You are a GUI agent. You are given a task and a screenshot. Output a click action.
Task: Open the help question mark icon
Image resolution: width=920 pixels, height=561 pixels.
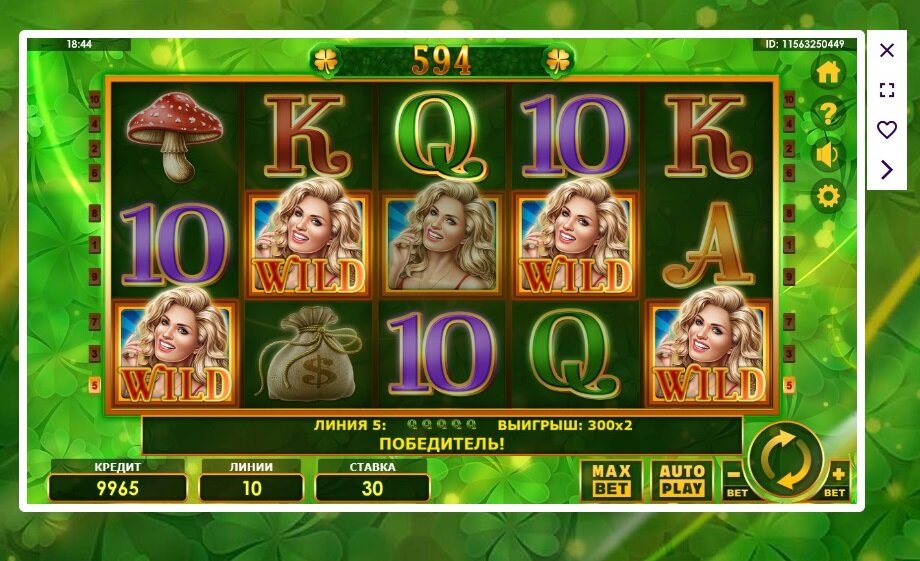[828, 113]
